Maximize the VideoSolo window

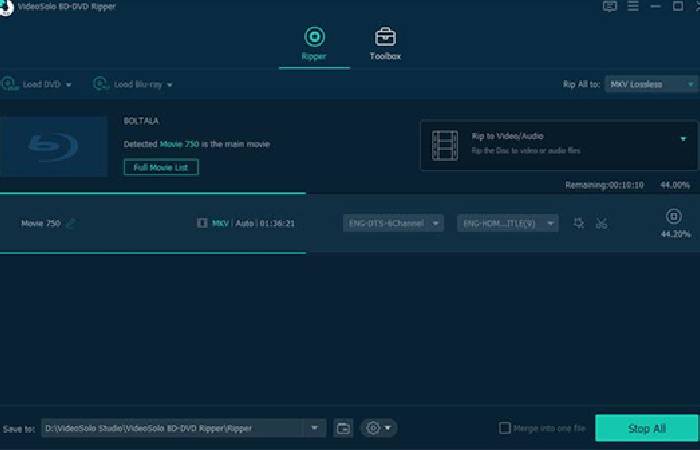678,6
